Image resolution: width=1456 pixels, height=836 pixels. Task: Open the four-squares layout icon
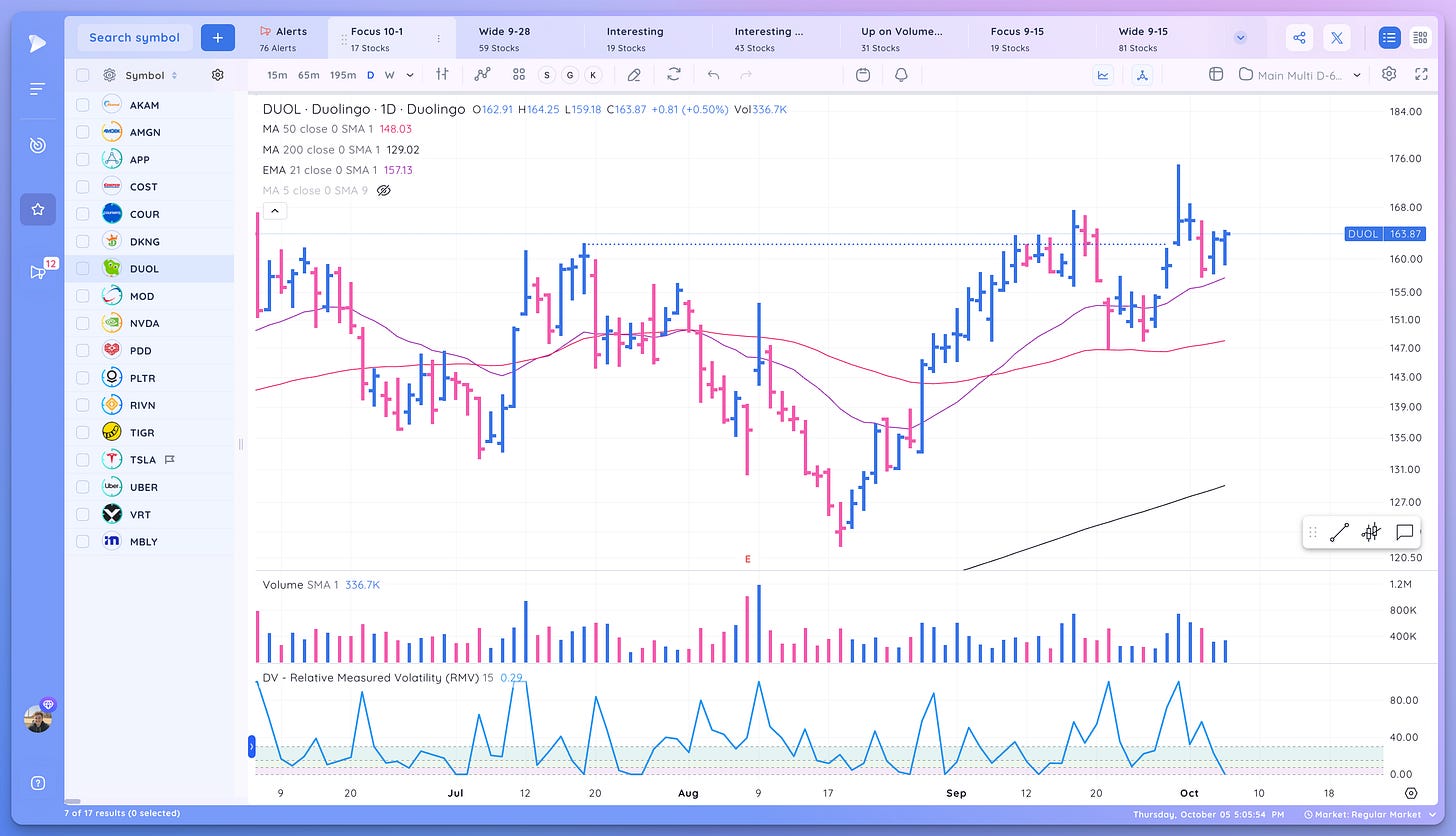coord(518,74)
